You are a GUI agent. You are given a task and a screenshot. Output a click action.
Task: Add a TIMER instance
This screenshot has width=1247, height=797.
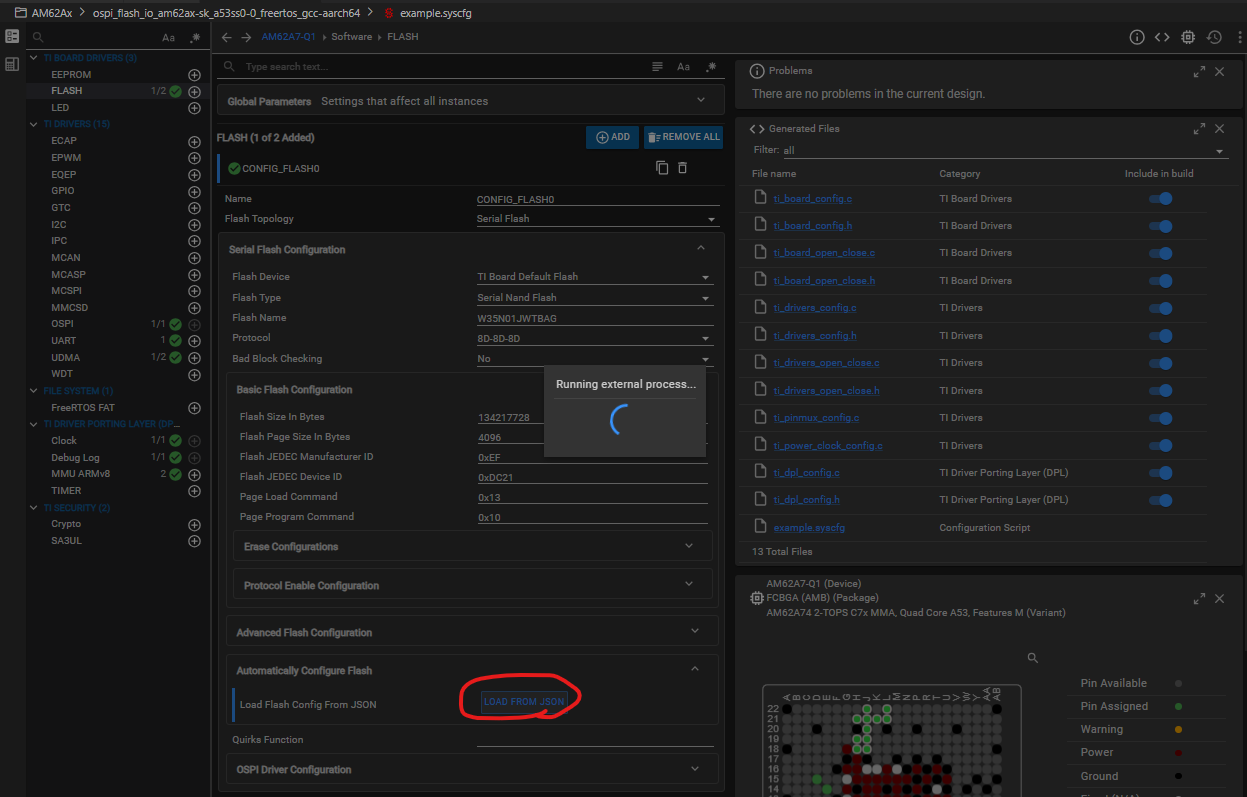point(194,491)
